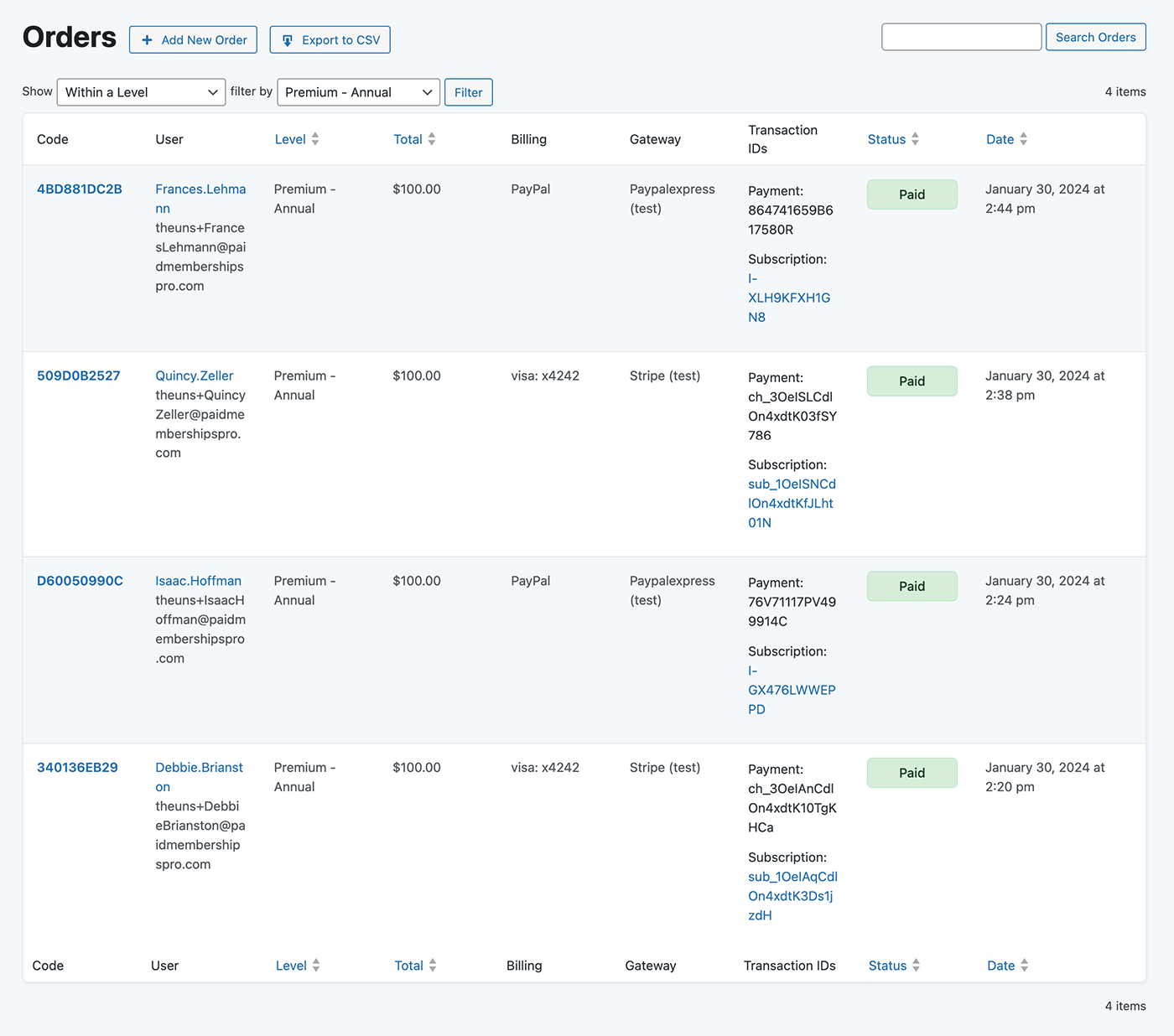The width and height of the screenshot is (1174, 1036).
Task: Click the sort arrows next to Status header
Action: tap(915, 138)
